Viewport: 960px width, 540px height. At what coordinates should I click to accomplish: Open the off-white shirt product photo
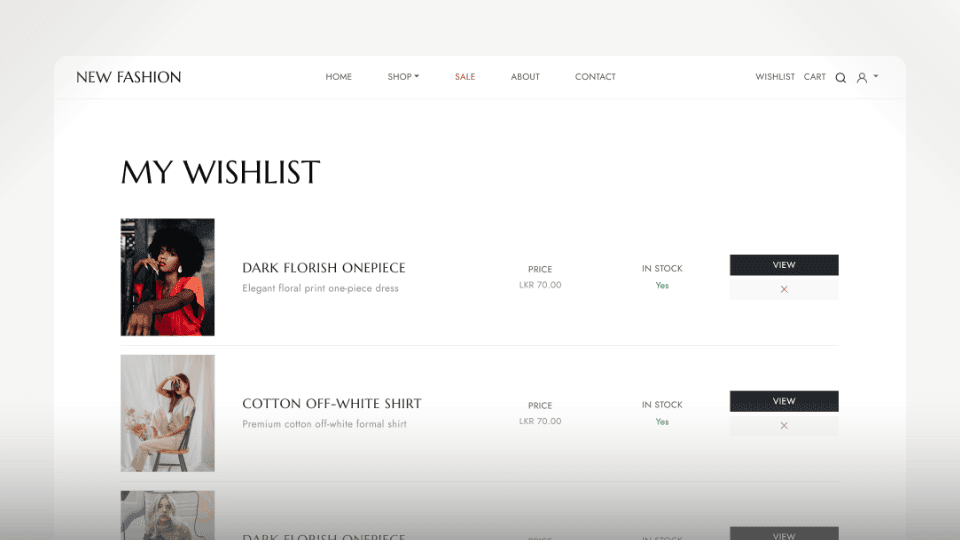167,413
